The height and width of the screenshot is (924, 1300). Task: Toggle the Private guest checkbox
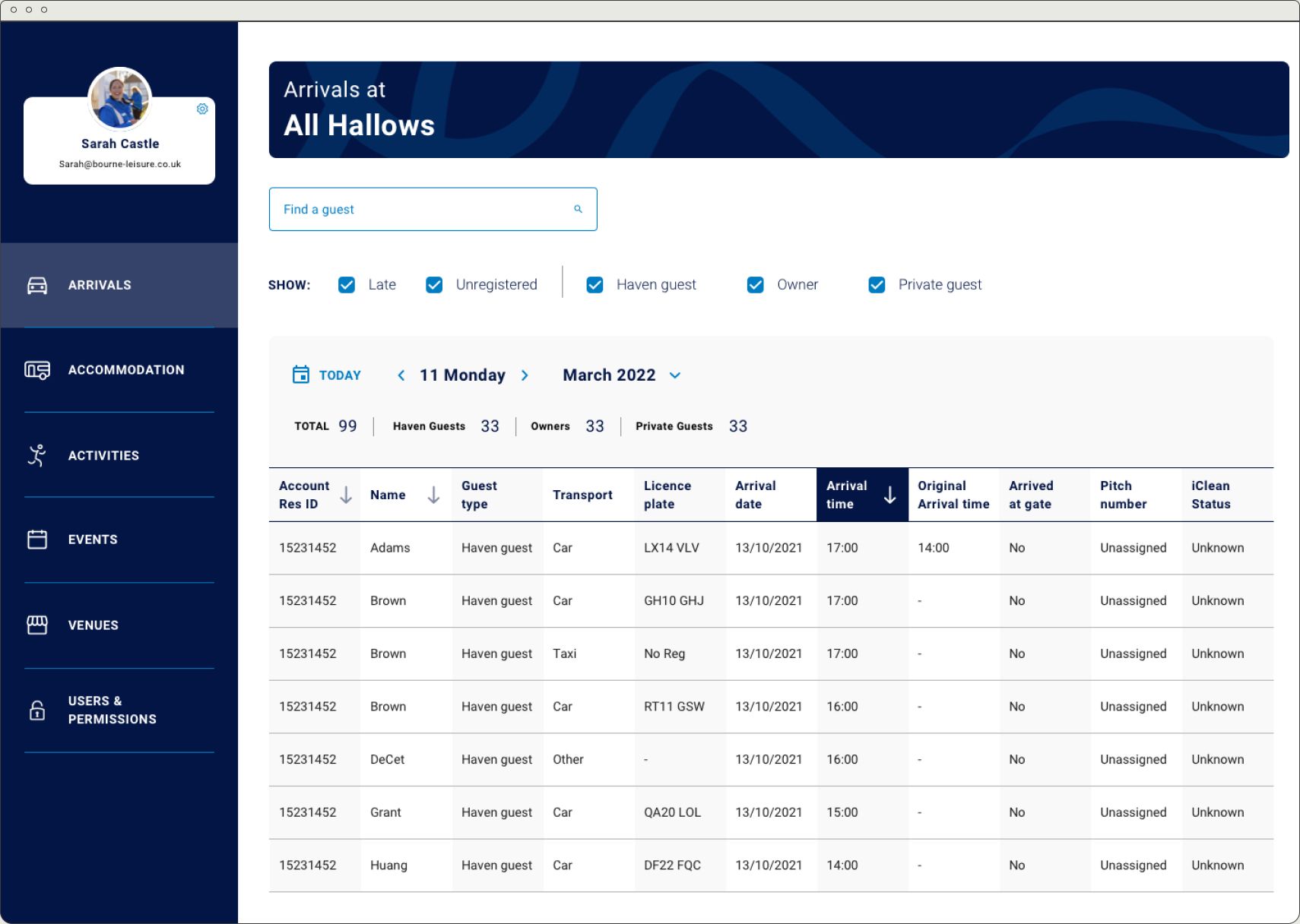point(877,285)
